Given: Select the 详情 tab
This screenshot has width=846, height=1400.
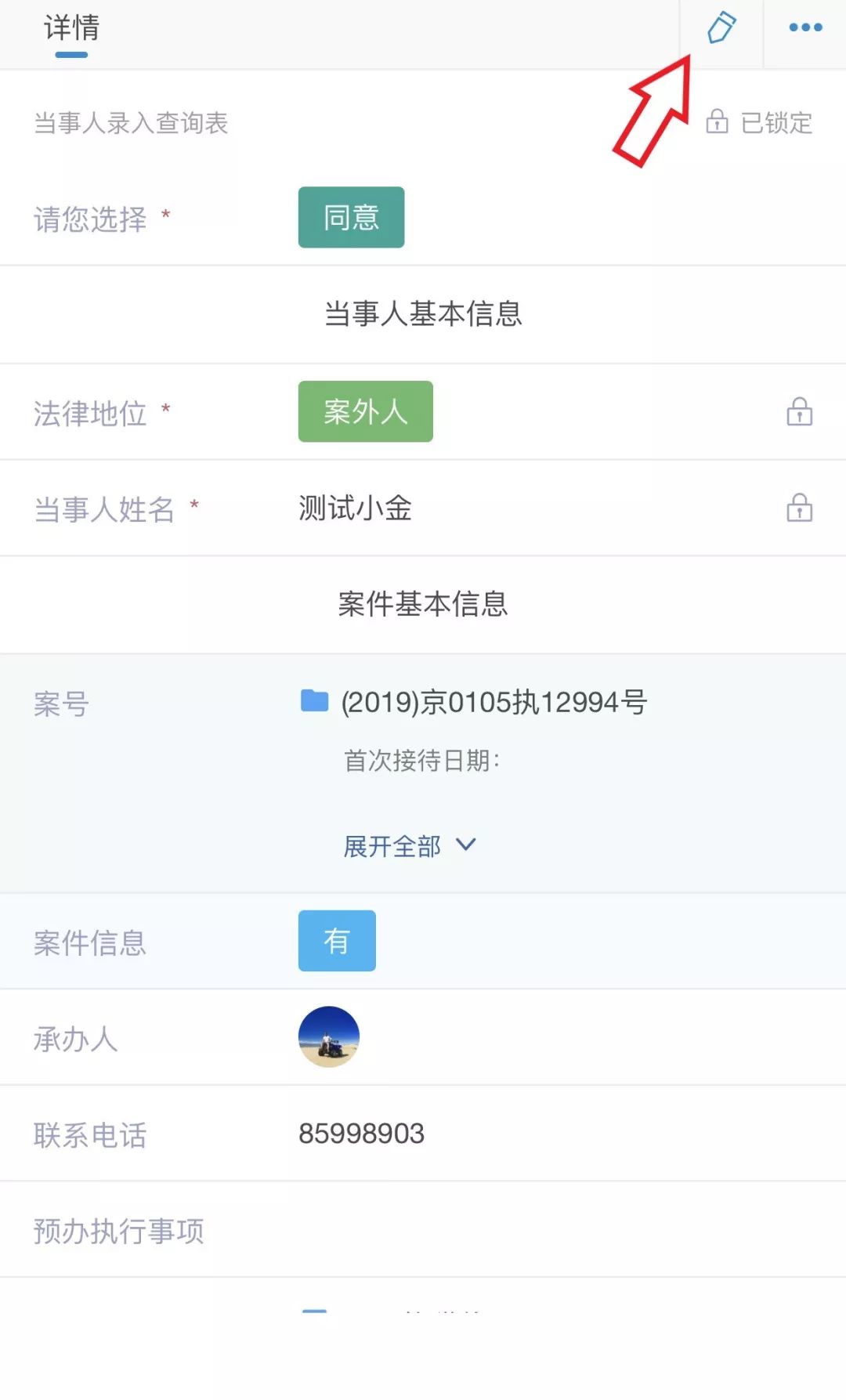Looking at the screenshot, I should tap(71, 29).
